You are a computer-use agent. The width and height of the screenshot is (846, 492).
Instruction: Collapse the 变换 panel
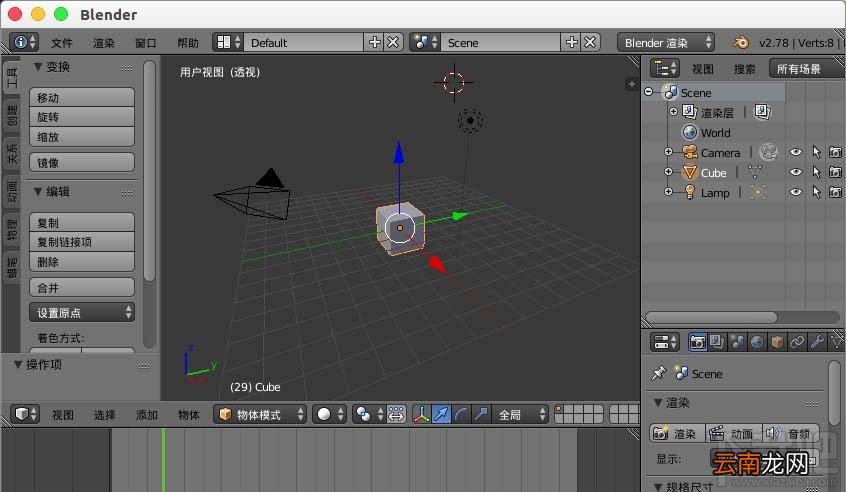38,66
